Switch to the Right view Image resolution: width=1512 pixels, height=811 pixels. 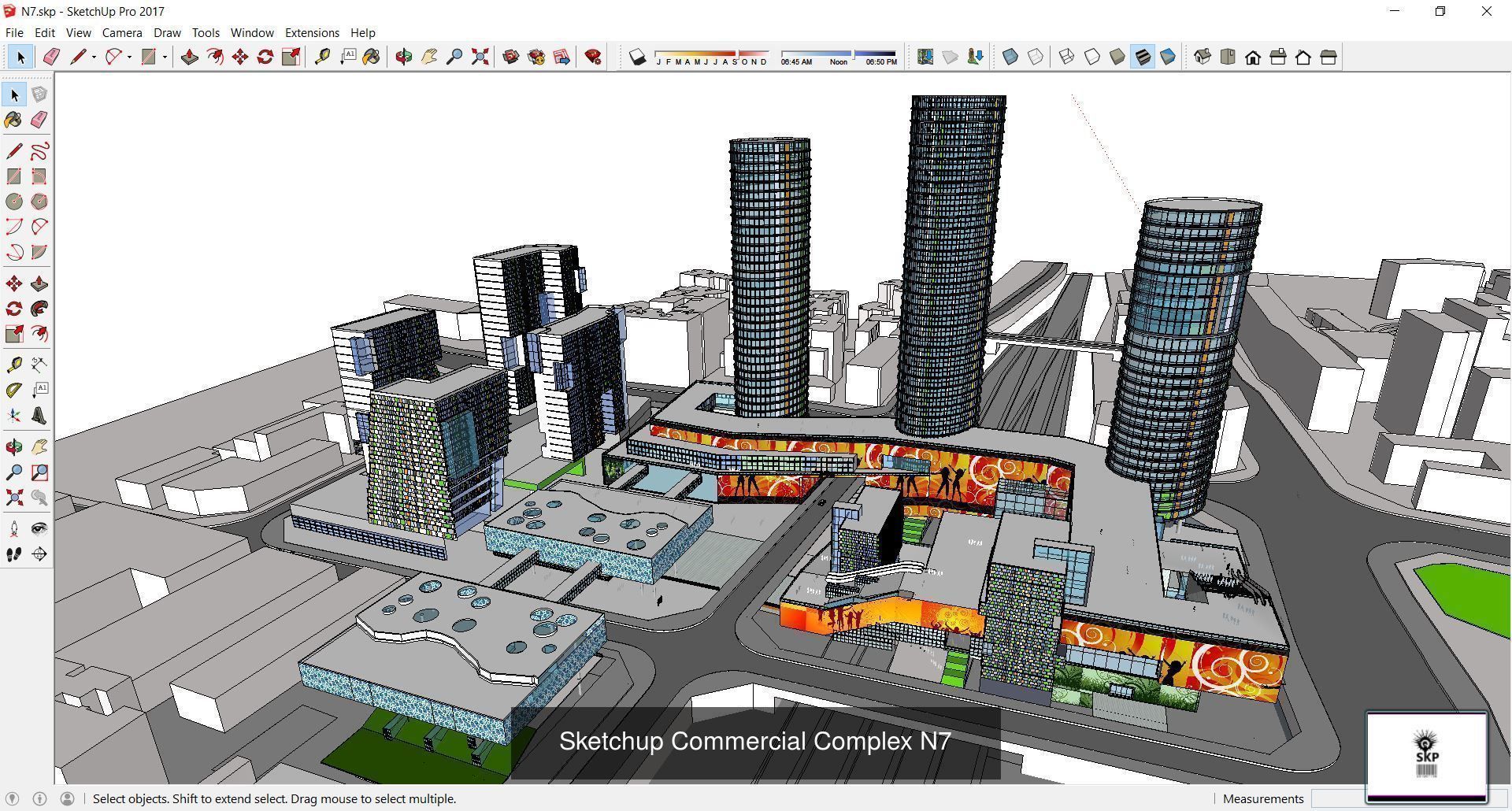coord(1278,57)
